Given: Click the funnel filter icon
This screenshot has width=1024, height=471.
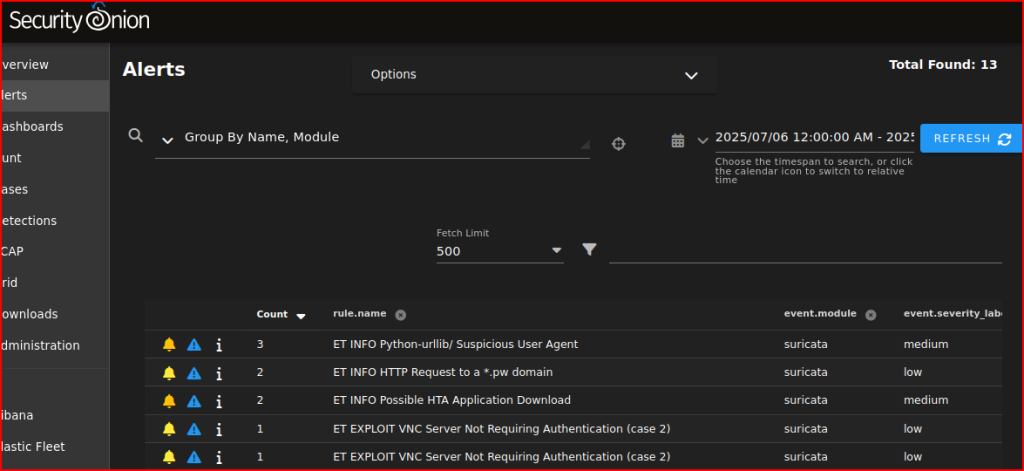Looking at the screenshot, I should [x=589, y=249].
